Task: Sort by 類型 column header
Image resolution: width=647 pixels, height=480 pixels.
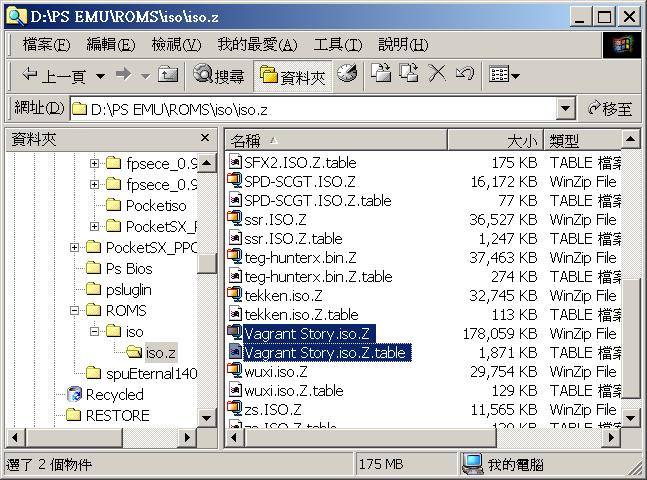Action: click(x=582, y=140)
